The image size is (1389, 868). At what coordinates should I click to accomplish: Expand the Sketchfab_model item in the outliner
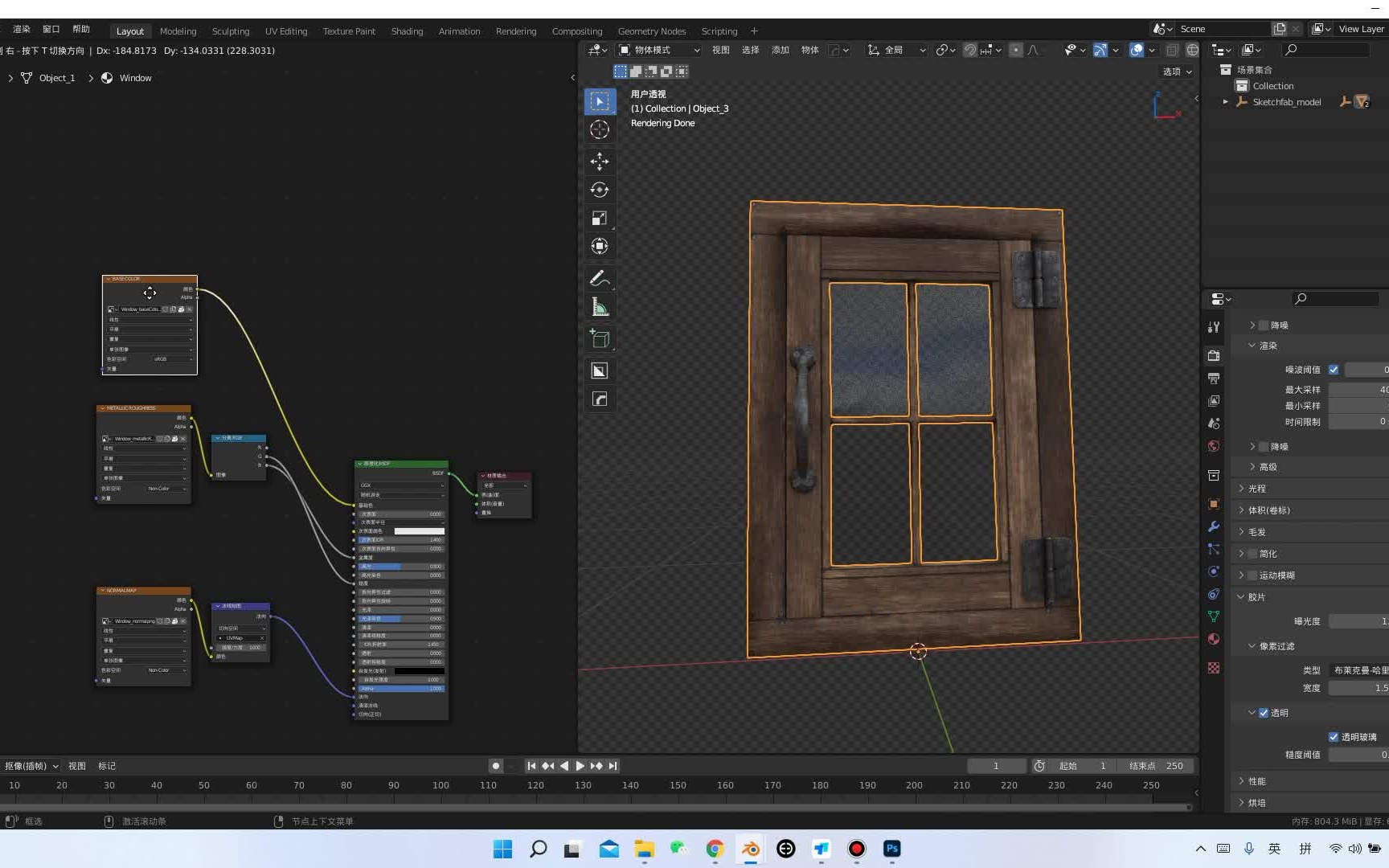[1226, 102]
